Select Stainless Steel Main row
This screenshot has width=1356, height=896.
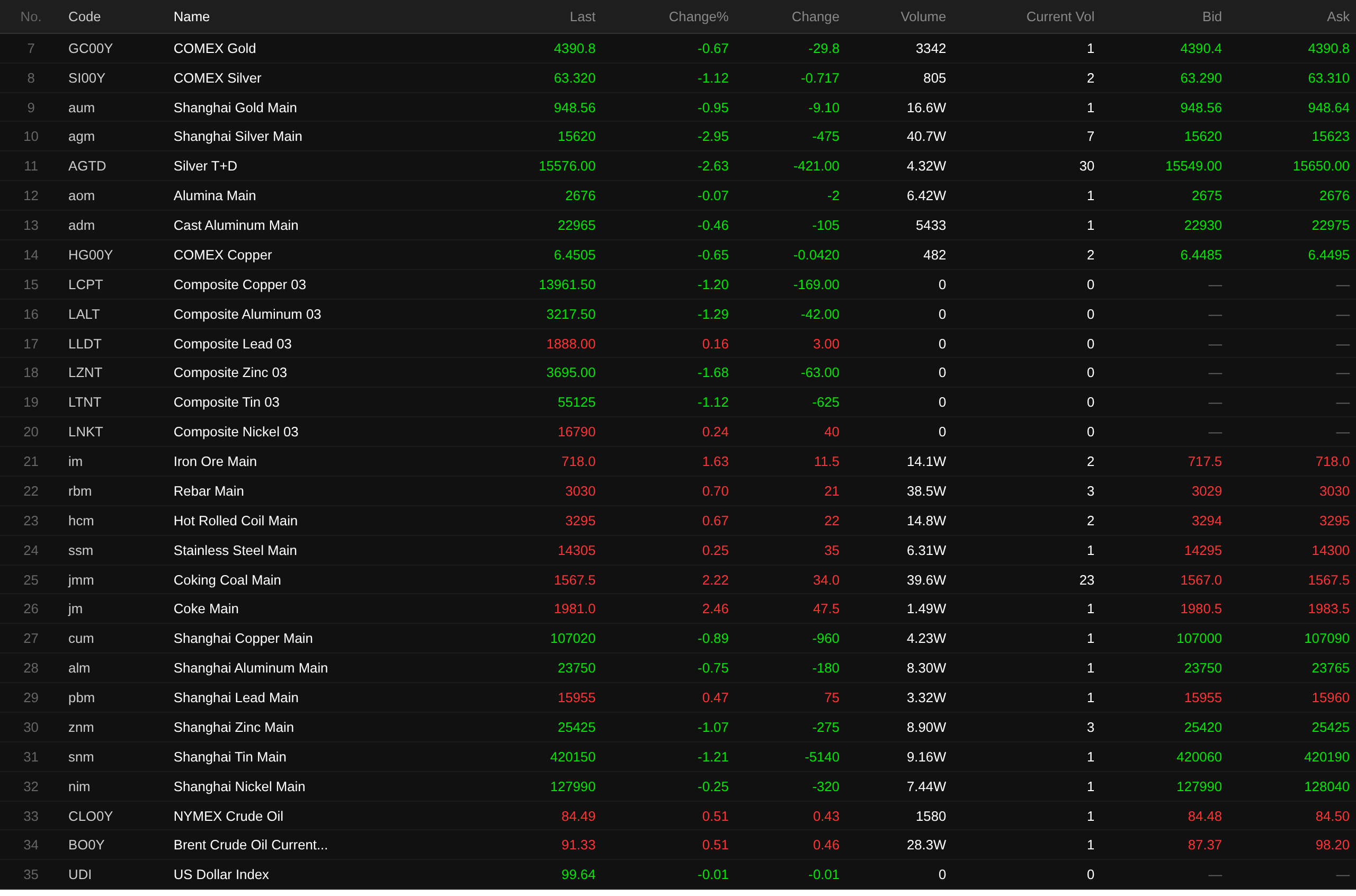[x=677, y=551]
